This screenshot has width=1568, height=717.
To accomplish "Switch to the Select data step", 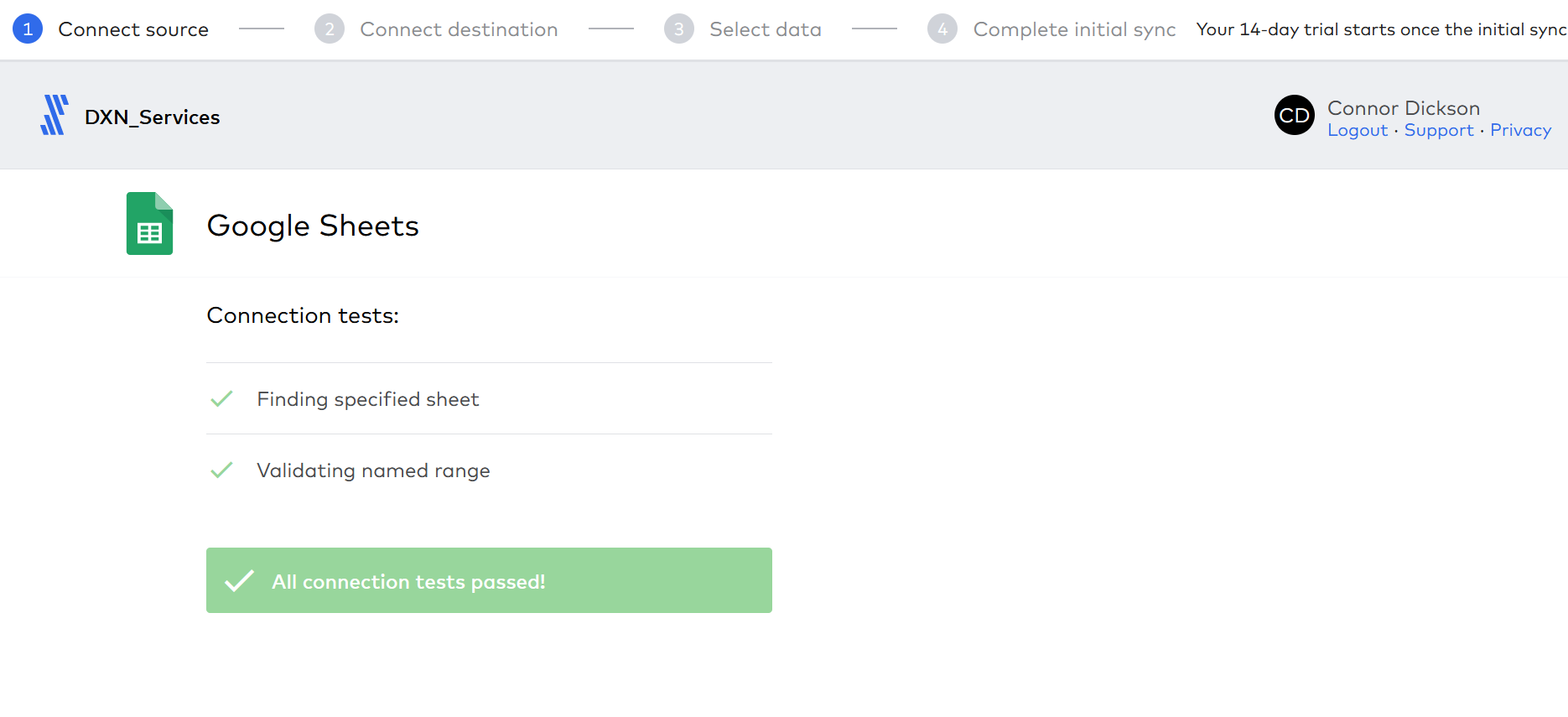I will point(766,29).
